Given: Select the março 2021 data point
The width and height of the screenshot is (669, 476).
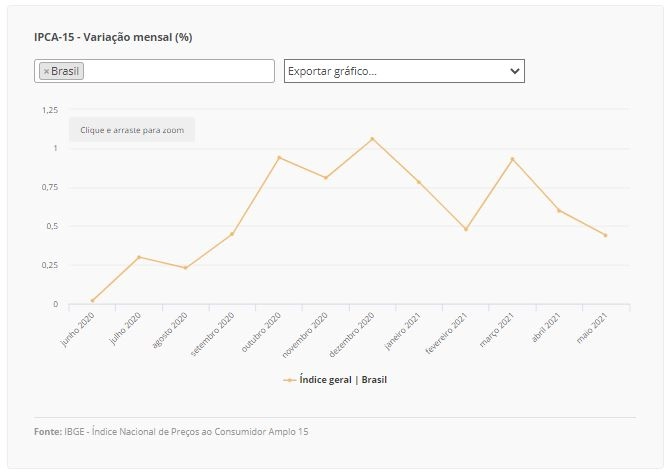Looking at the screenshot, I should (x=512, y=159).
